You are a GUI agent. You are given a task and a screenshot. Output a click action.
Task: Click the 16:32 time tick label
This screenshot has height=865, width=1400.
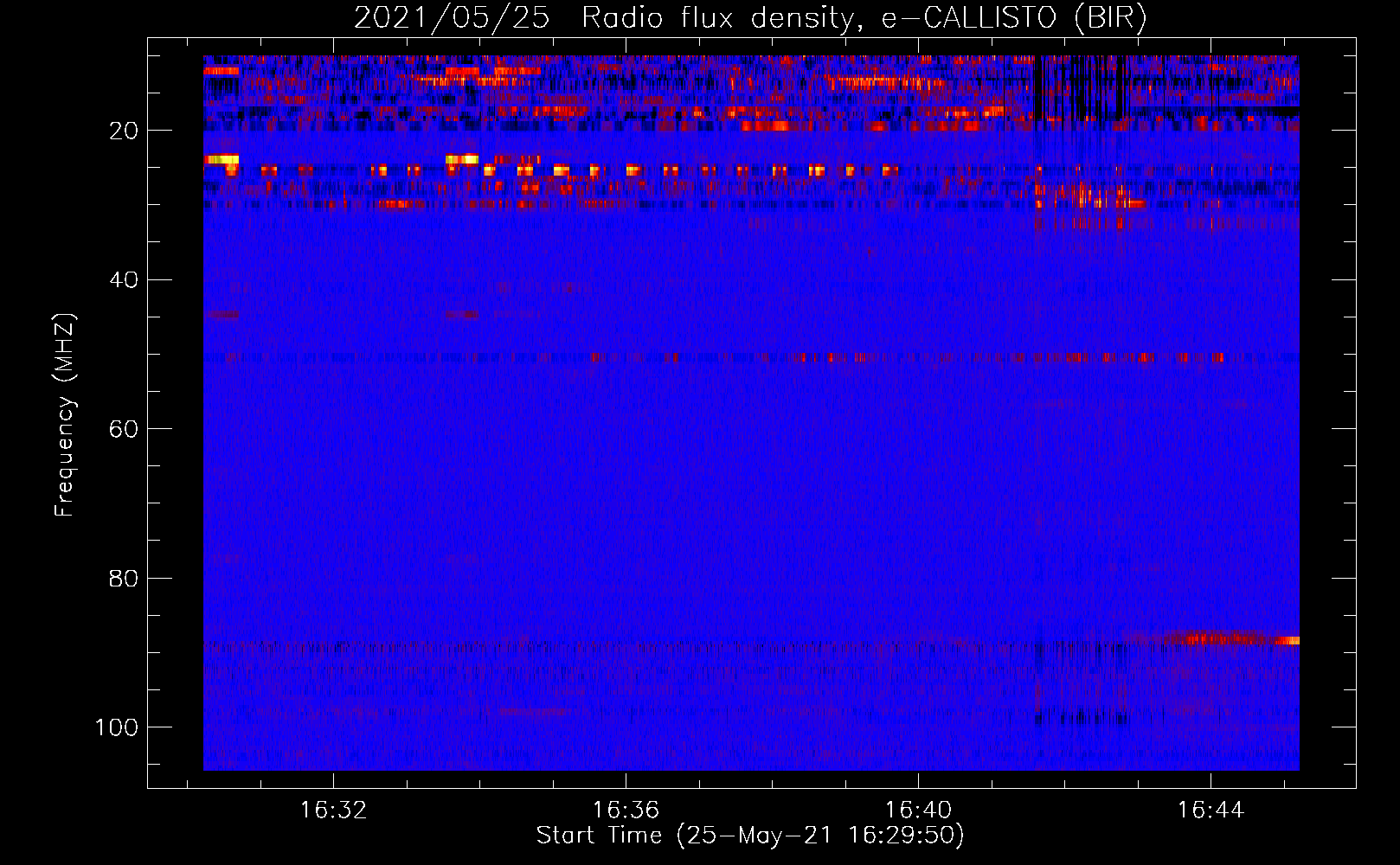click(x=333, y=810)
